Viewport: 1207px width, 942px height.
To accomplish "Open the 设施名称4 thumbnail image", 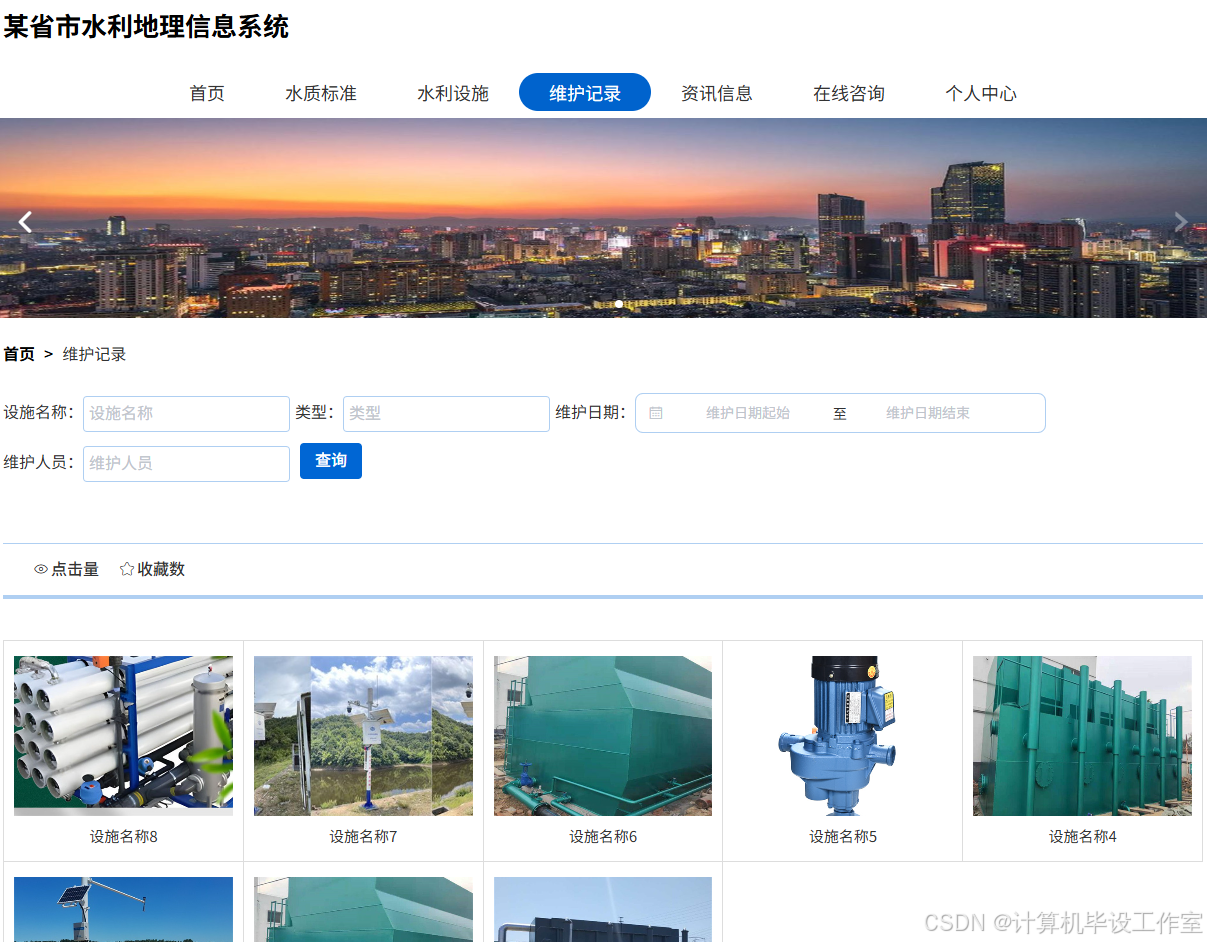I will (x=1082, y=736).
